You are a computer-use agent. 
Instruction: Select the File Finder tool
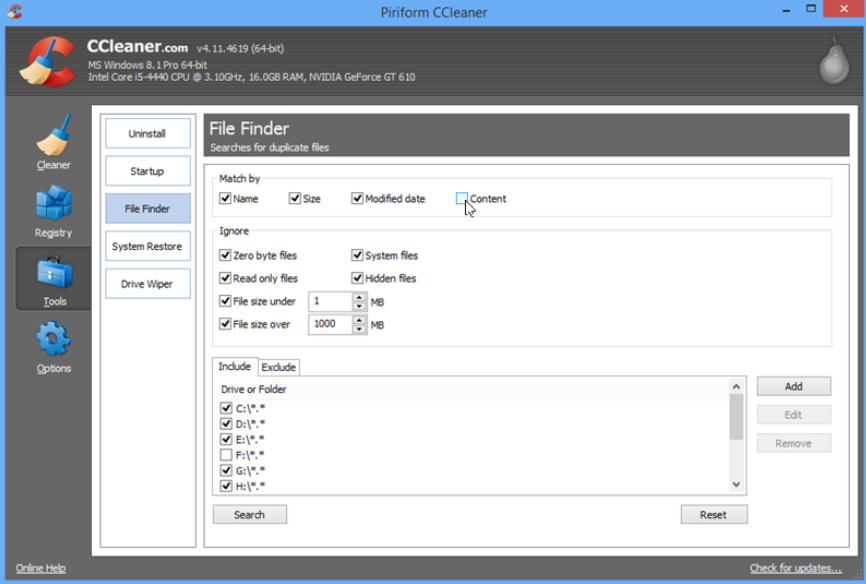click(x=147, y=208)
